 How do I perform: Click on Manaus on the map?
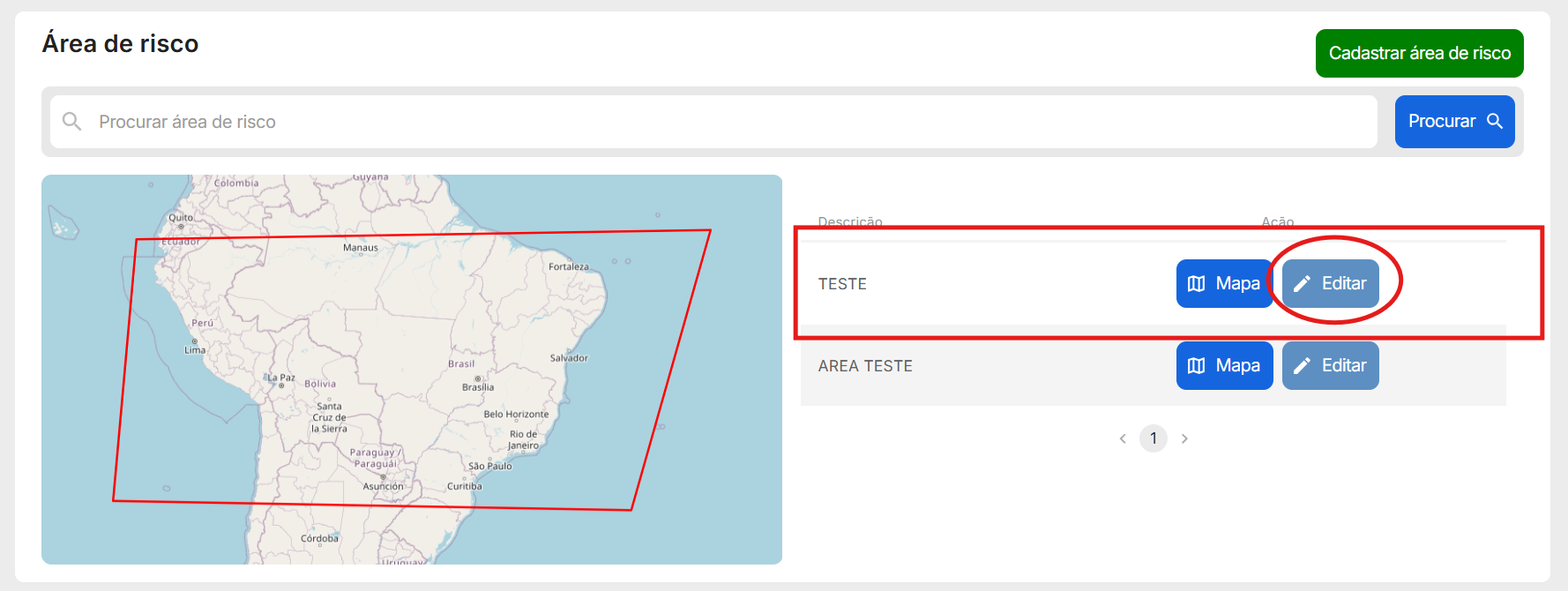[360, 248]
